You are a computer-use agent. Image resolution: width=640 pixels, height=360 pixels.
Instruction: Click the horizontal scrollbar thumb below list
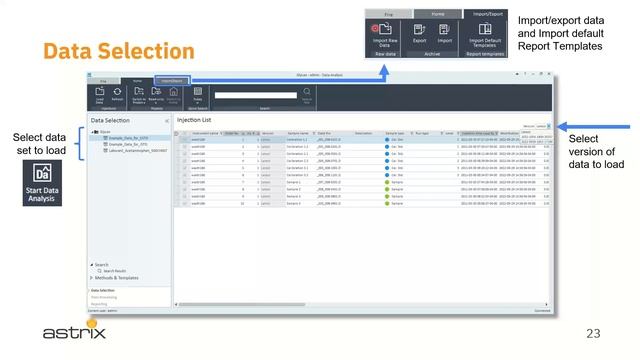tap(242, 304)
